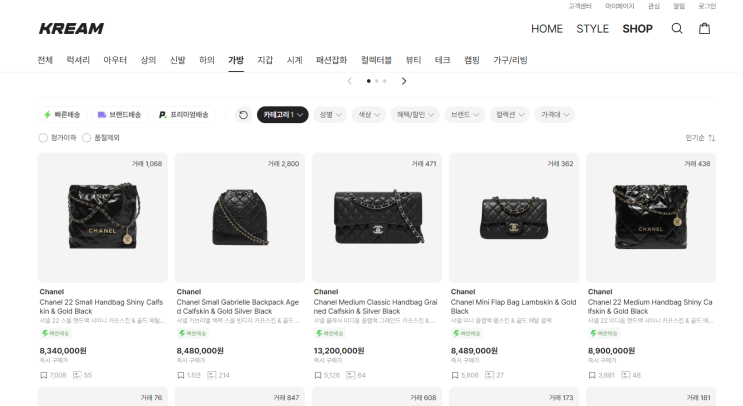Expand the 컬렉션 filter dropdown
The width and height of the screenshot is (743, 406).
[x=510, y=115]
